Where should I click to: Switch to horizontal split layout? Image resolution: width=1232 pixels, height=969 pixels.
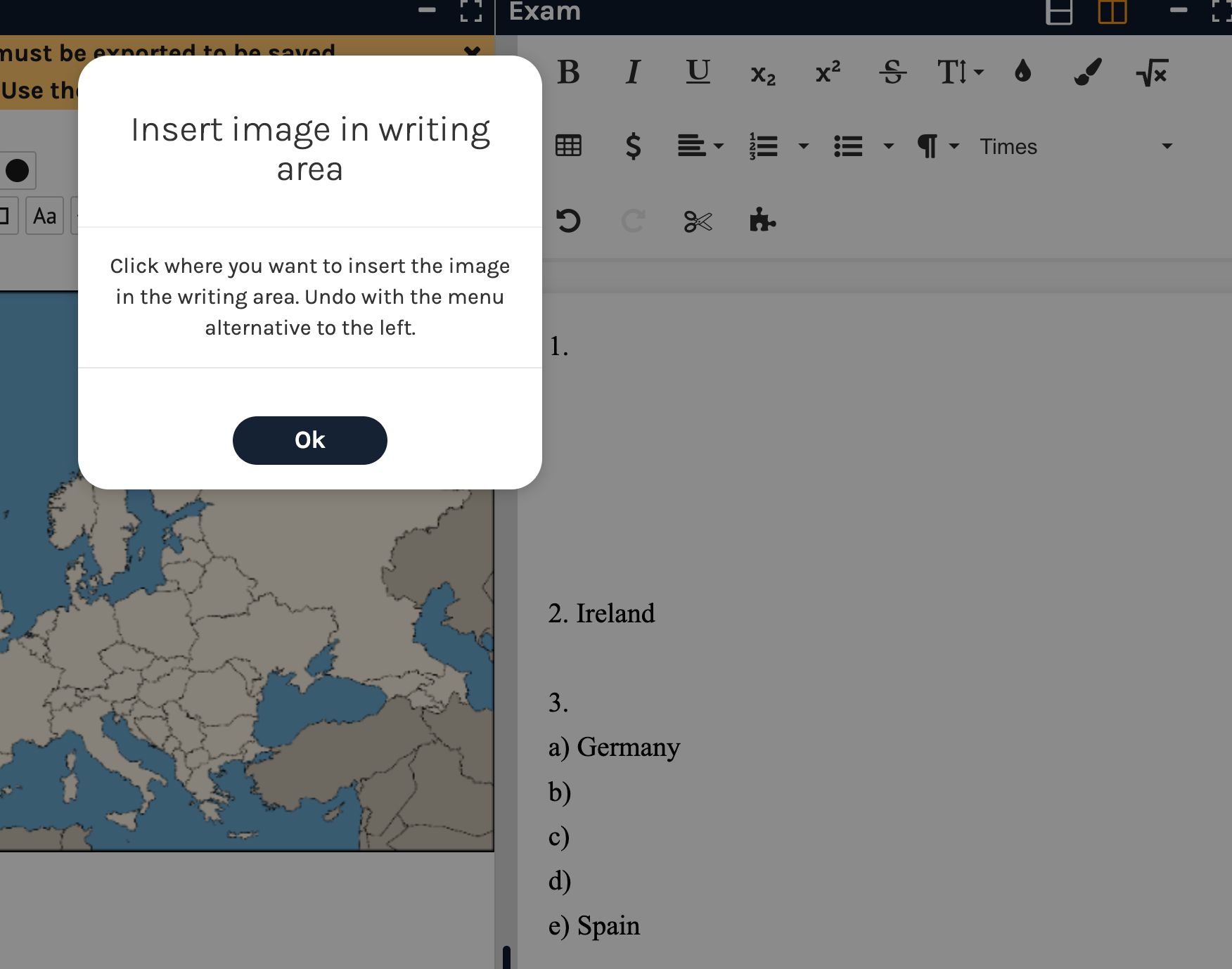1058,12
